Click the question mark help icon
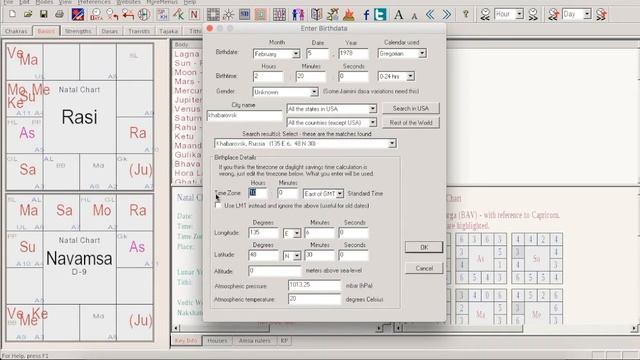Screen dimensions: 640x360 point(466,15)
